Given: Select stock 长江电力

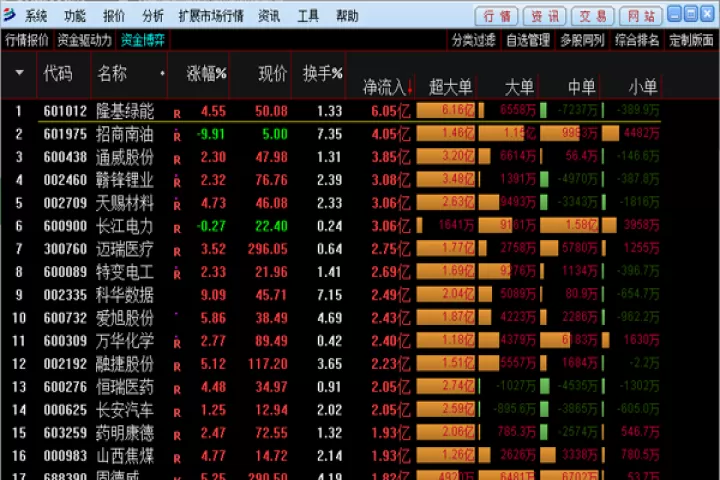Looking at the screenshot, I should 125,226.
